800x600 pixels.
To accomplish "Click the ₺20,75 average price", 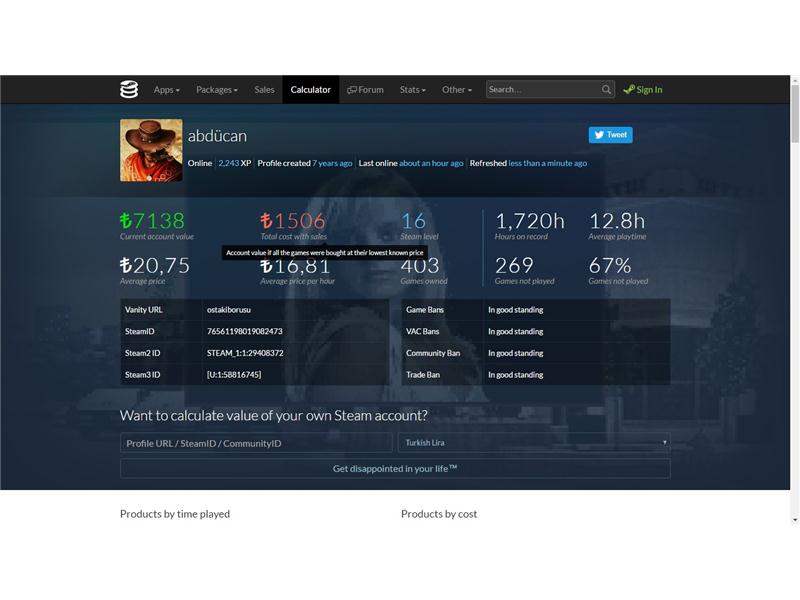I will (x=155, y=265).
